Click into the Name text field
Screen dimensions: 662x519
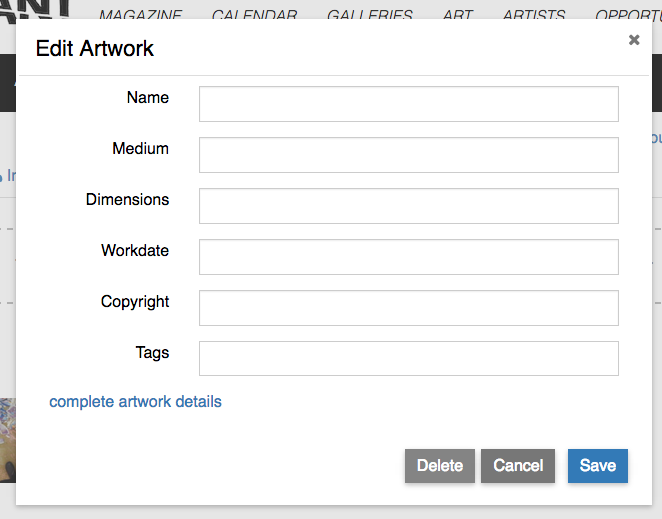pos(408,104)
